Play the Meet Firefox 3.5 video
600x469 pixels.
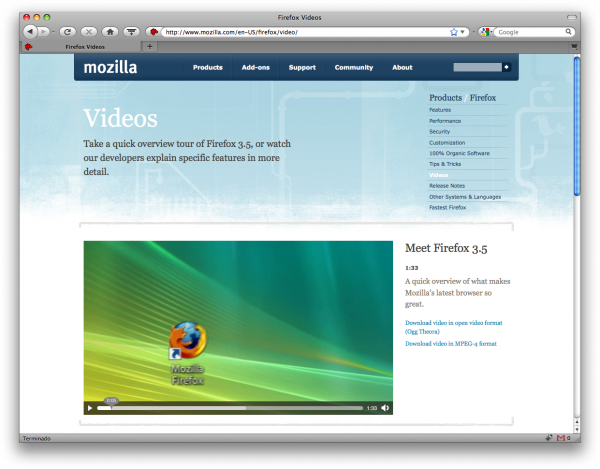90,408
